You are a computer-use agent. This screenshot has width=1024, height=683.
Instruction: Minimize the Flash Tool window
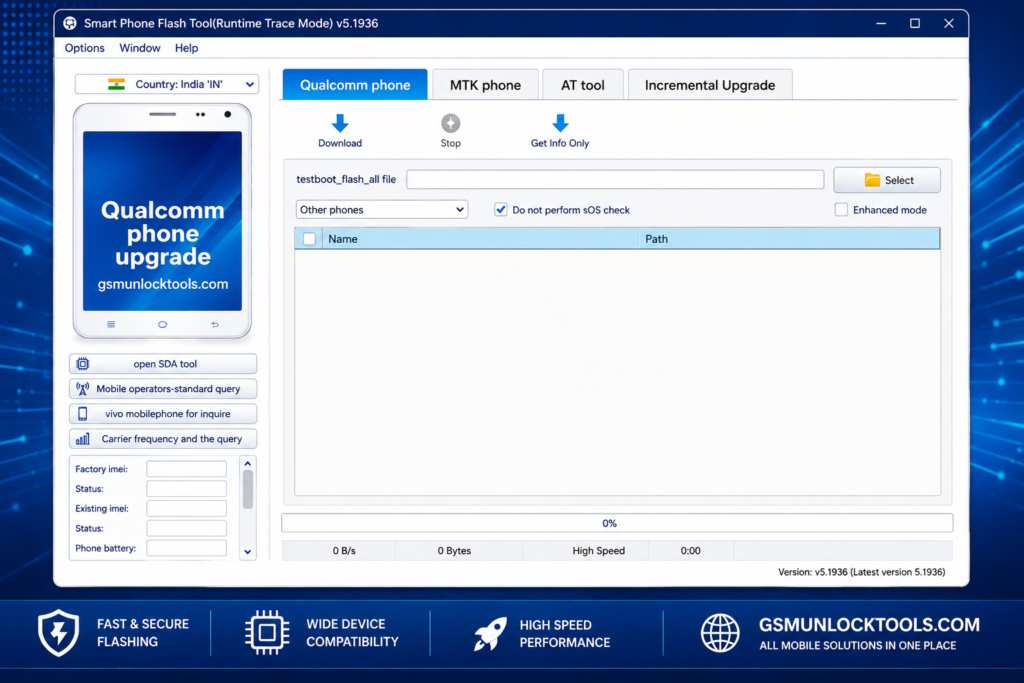[x=881, y=24]
